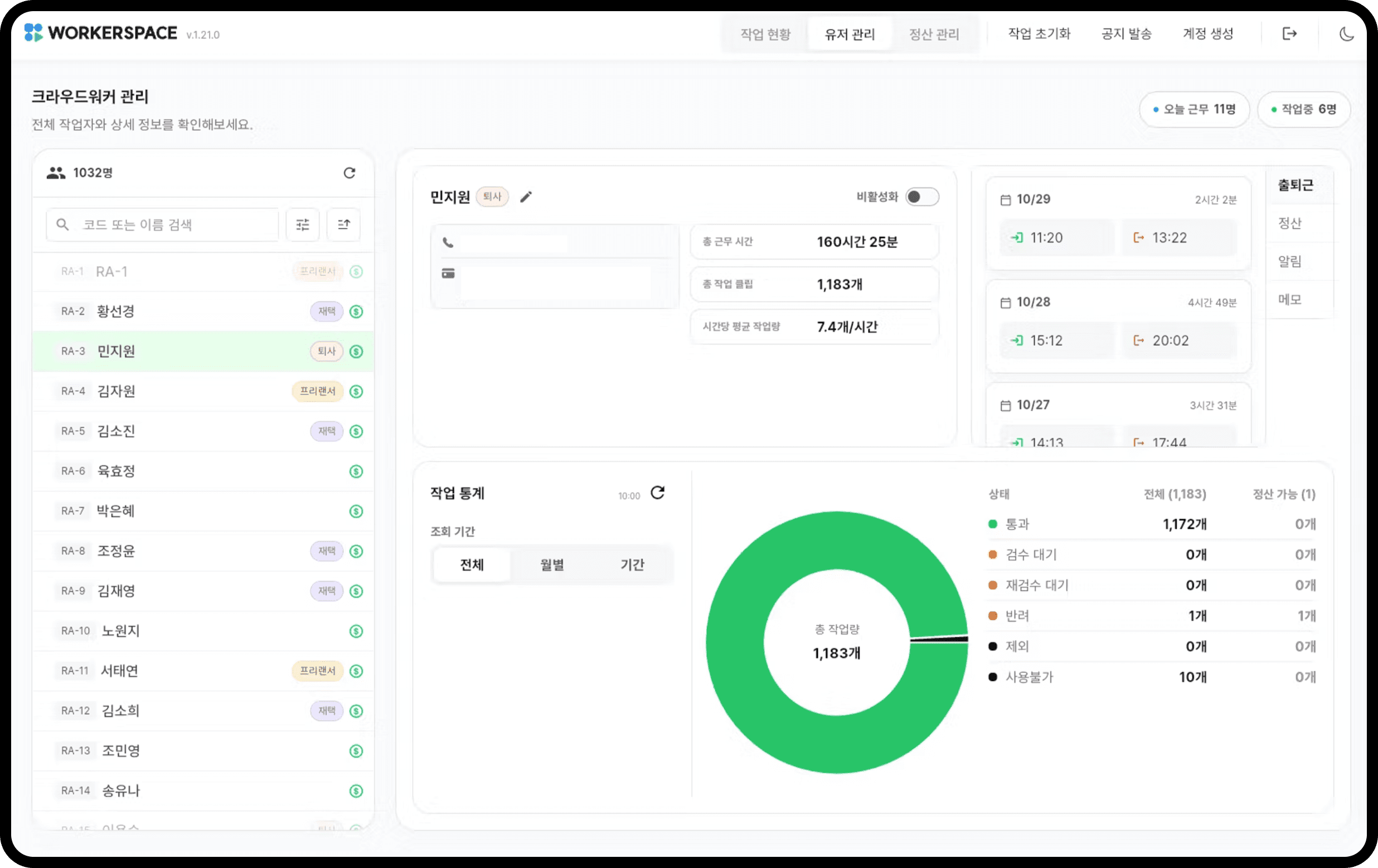Click 계정 생성 in header
This screenshot has height=868, width=1378.
[1208, 34]
